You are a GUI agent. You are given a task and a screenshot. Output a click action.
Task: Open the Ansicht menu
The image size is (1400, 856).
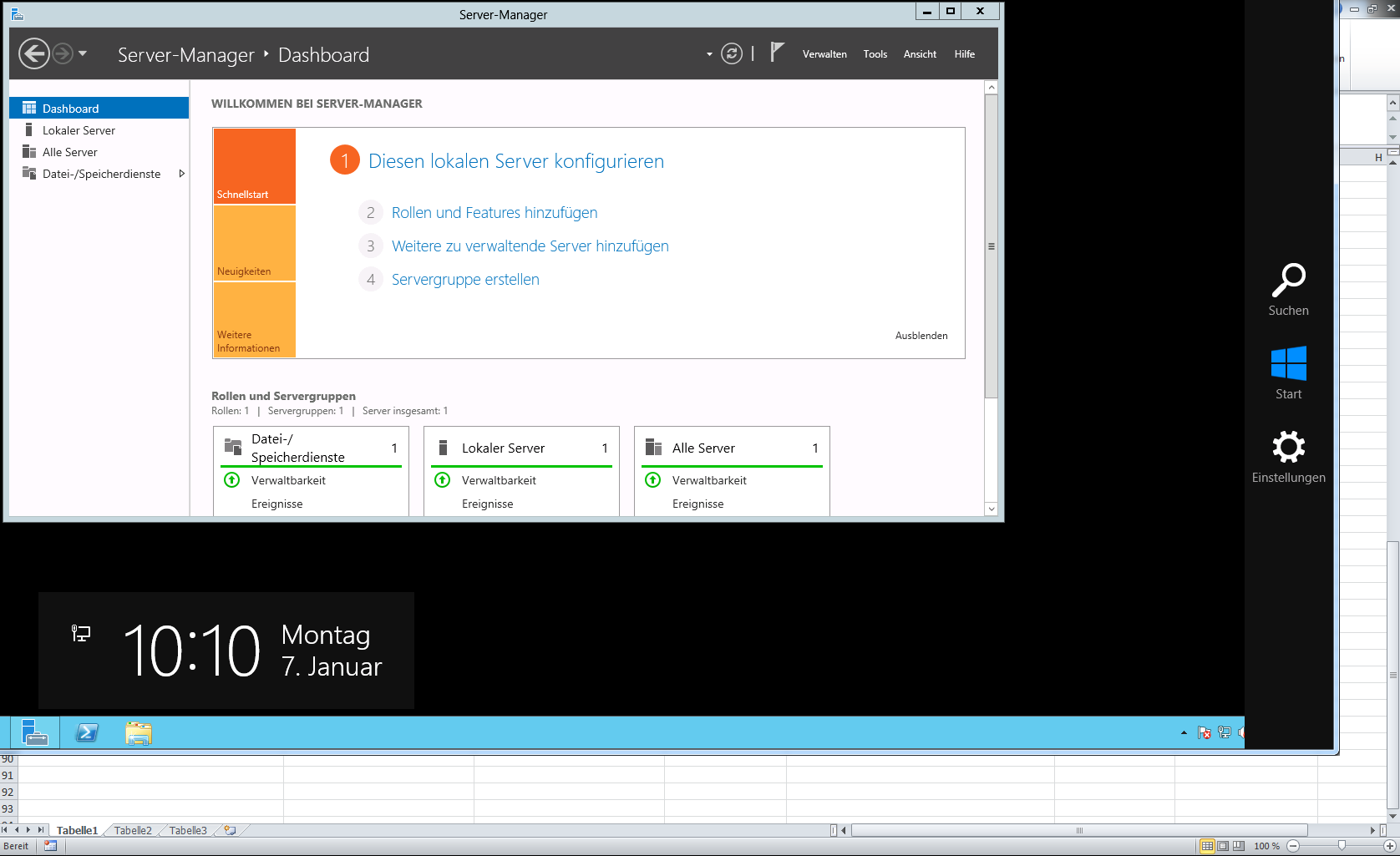920,54
